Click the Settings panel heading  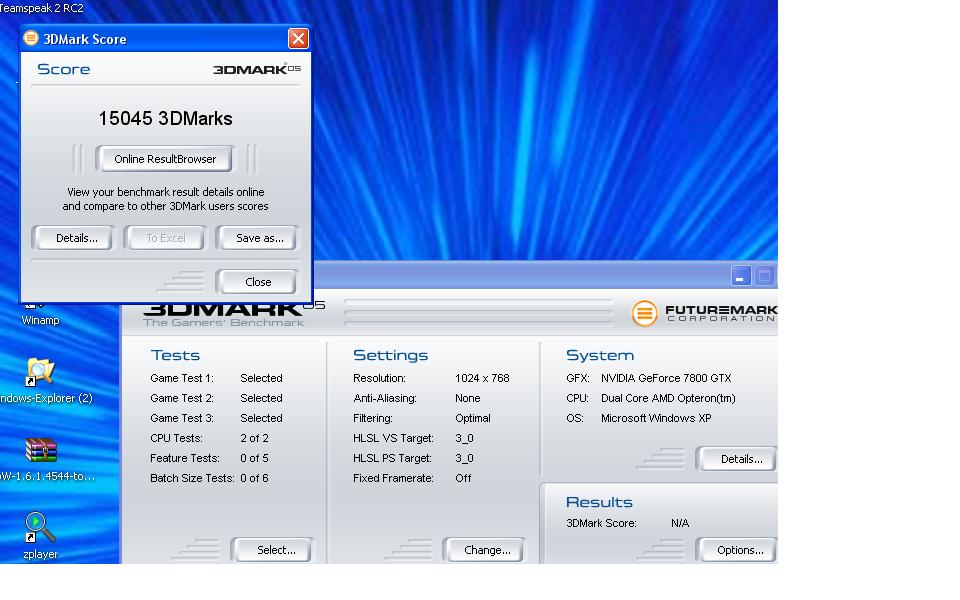[x=391, y=355]
